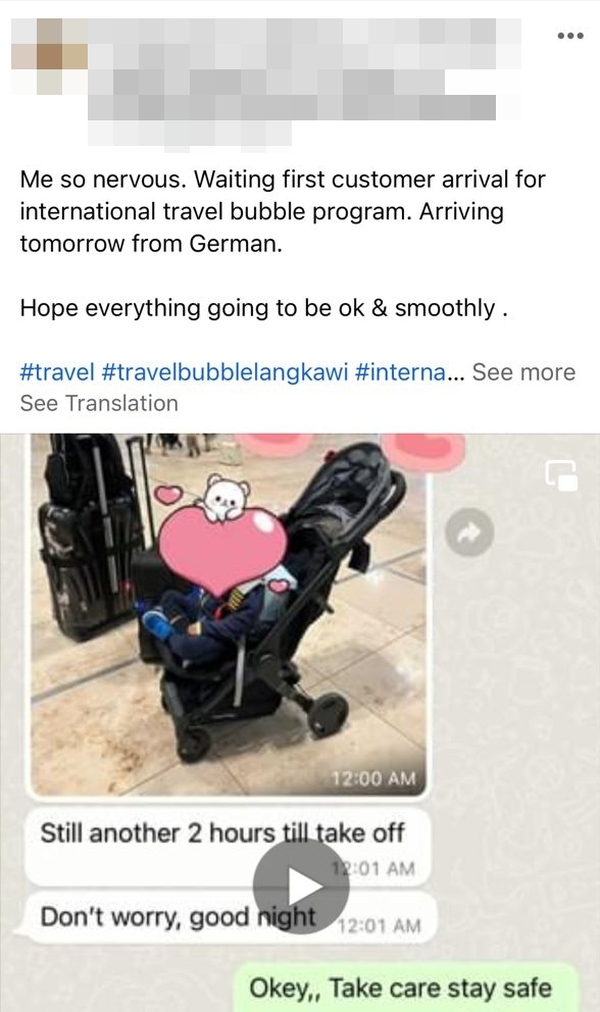Click See Translation under the post

coord(99,403)
